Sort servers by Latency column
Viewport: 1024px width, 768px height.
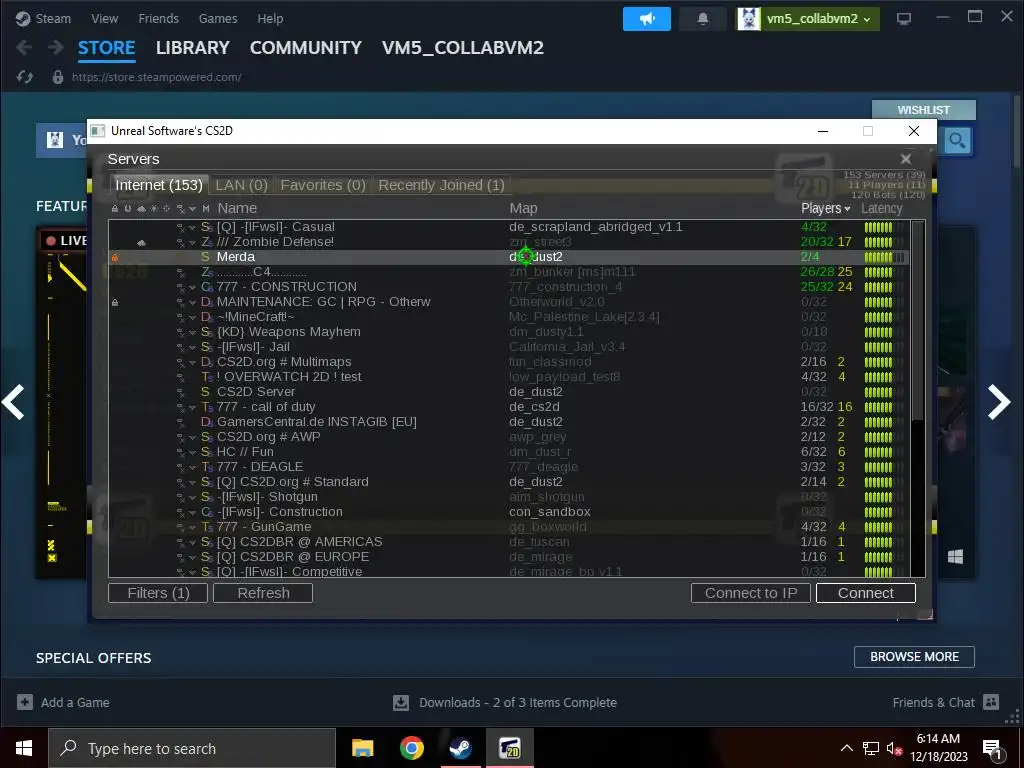(882, 208)
